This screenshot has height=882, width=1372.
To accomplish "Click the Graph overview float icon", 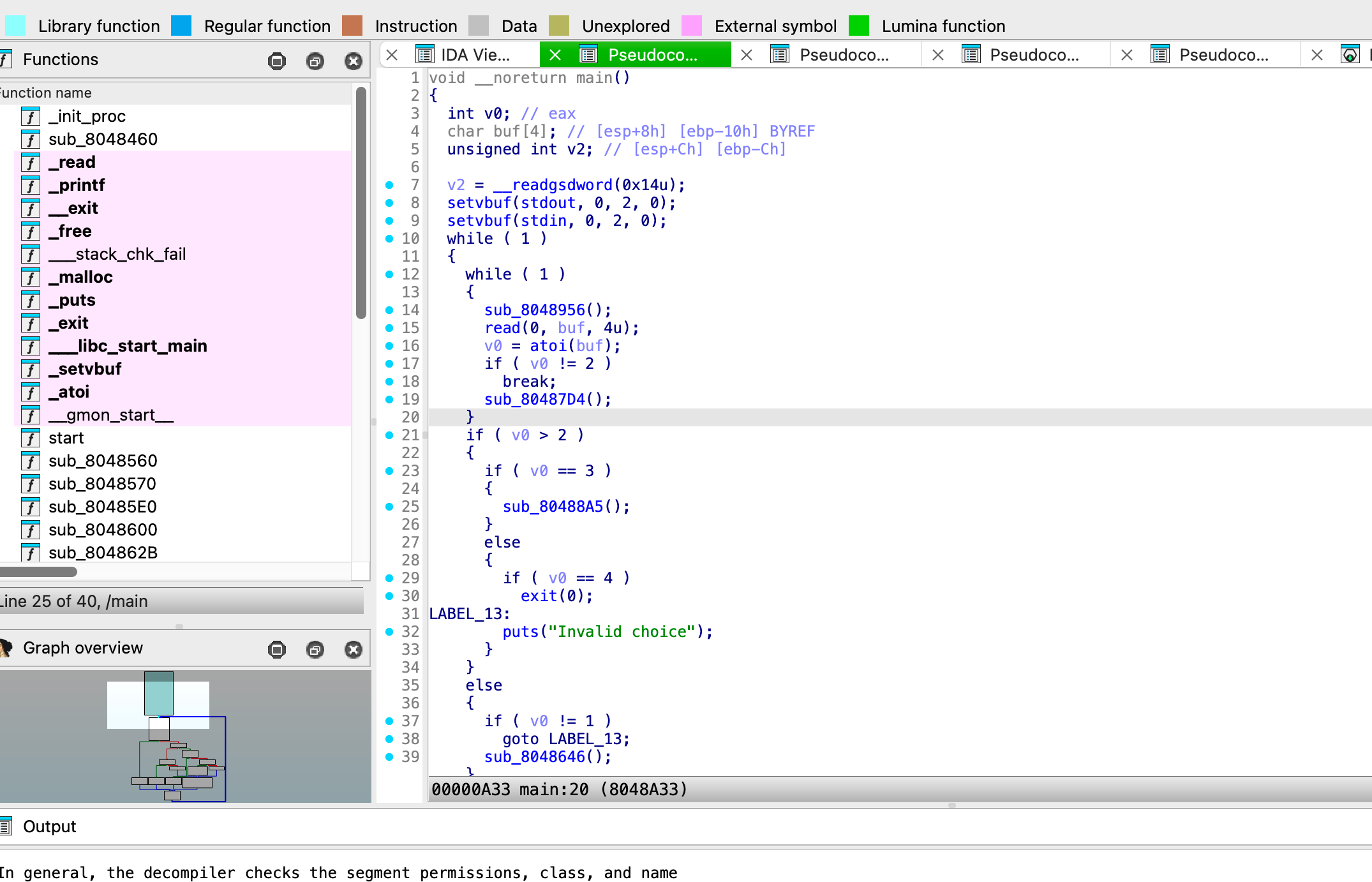I will coord(315,649).
